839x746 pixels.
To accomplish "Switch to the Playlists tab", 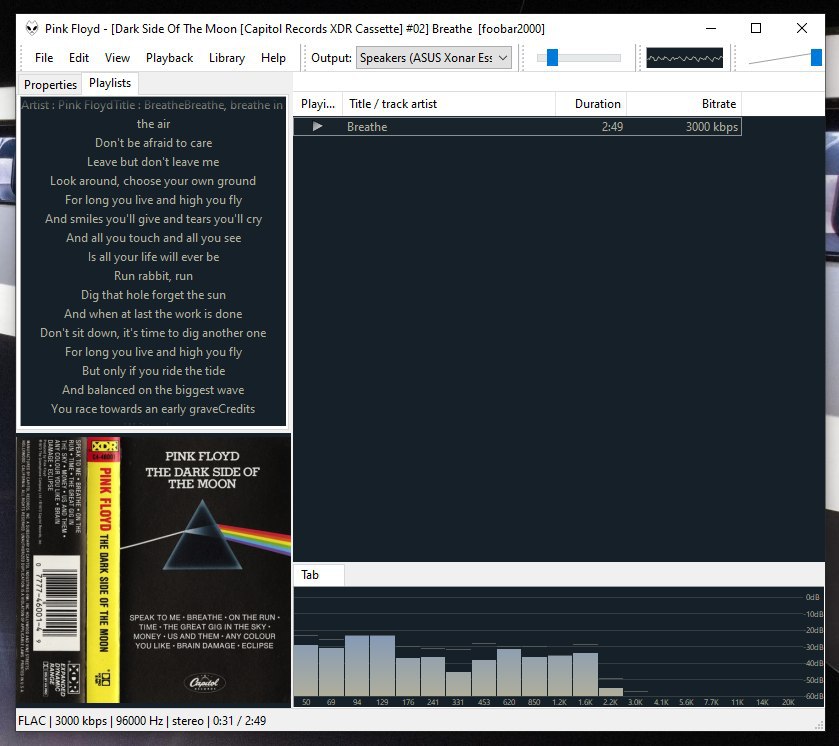I will pyautogui.click(x=110, y=83).
